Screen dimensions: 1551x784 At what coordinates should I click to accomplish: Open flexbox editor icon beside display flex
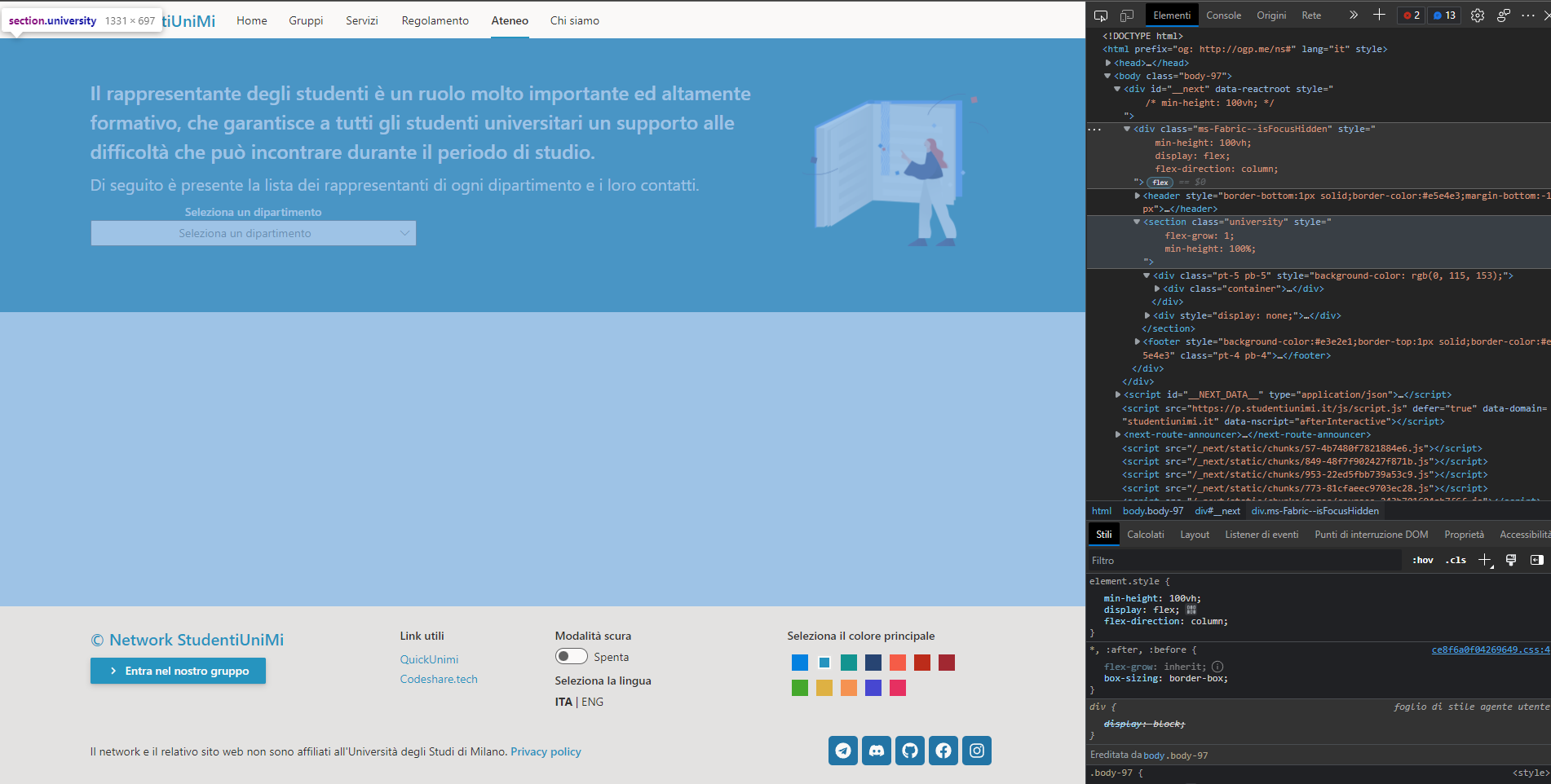click(x=1191, y=610)
